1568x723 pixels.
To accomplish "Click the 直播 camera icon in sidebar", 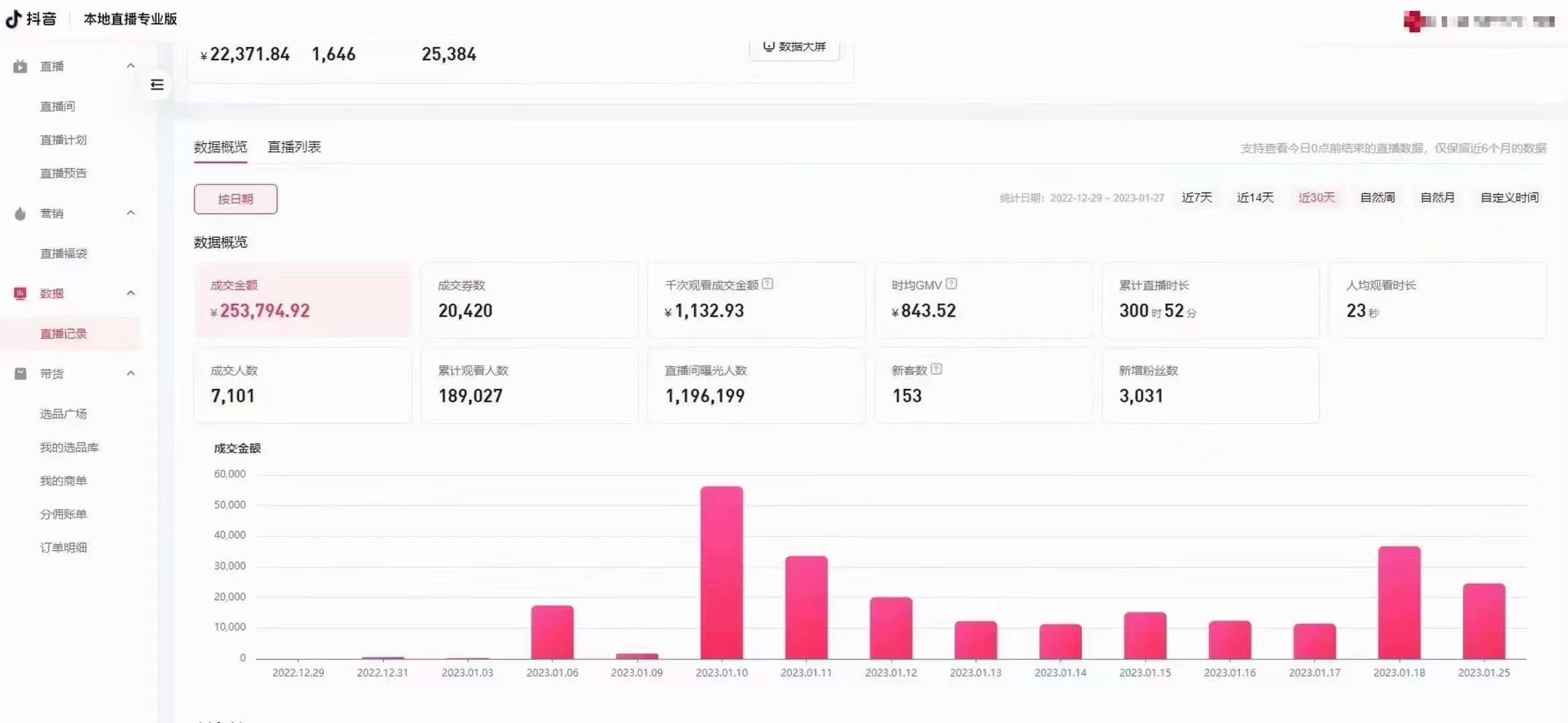I will pyautogui.click(x=21, y=66).
